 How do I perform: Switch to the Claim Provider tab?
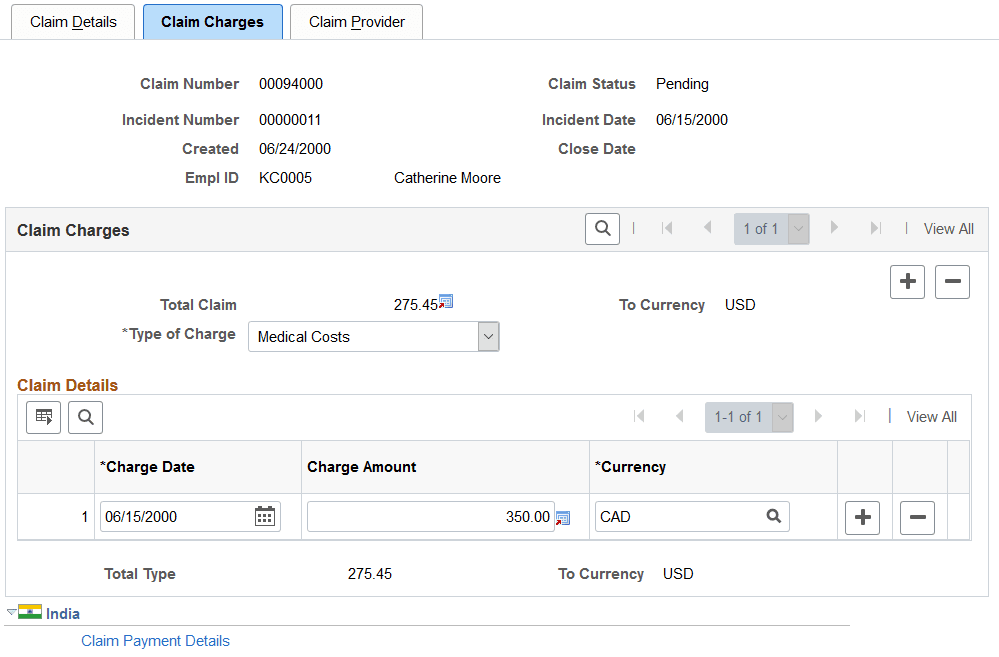356,21
